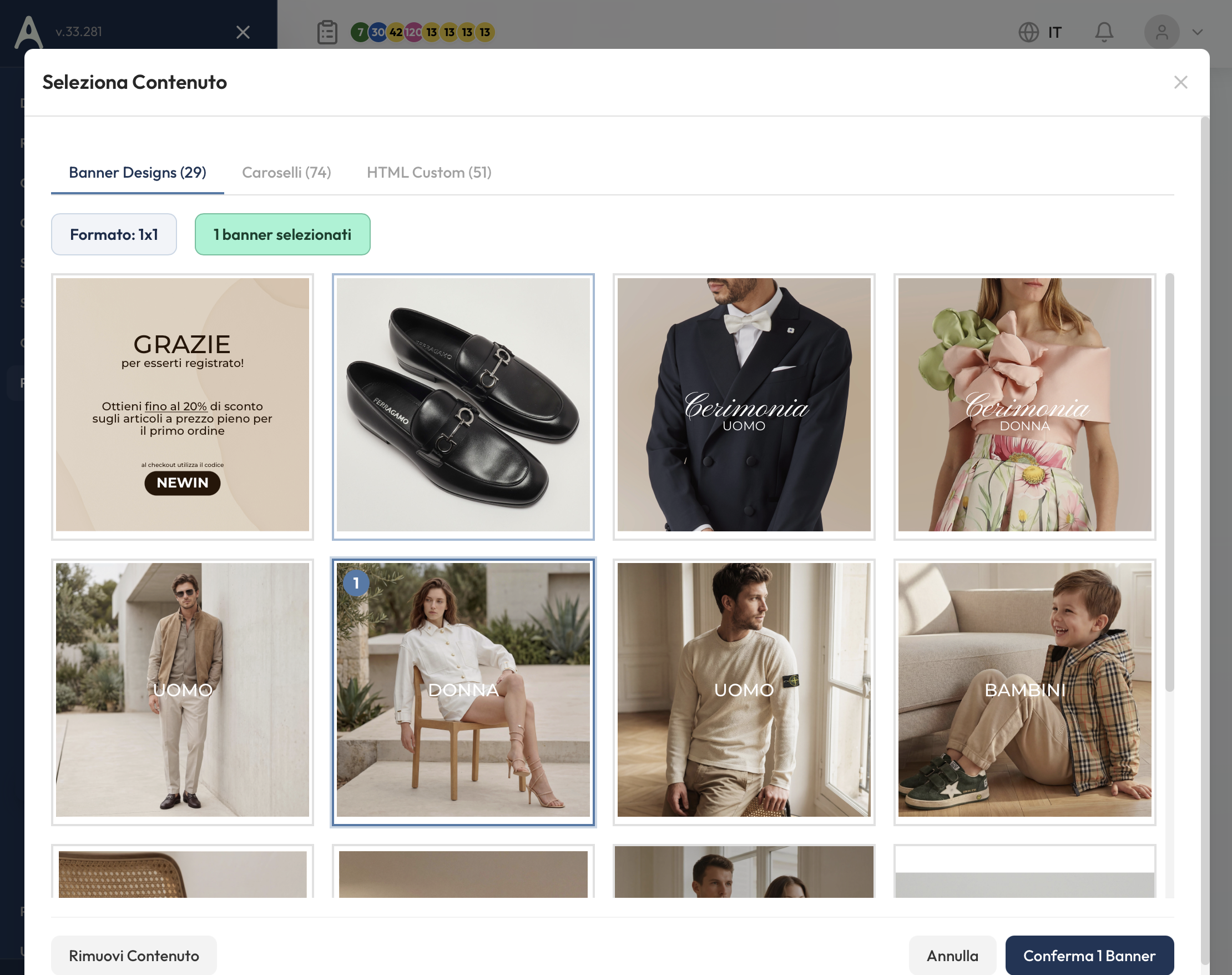Click the selection number 1 badge
Image resolution: width=1232 pixels, height=975 pixels.
356,583
